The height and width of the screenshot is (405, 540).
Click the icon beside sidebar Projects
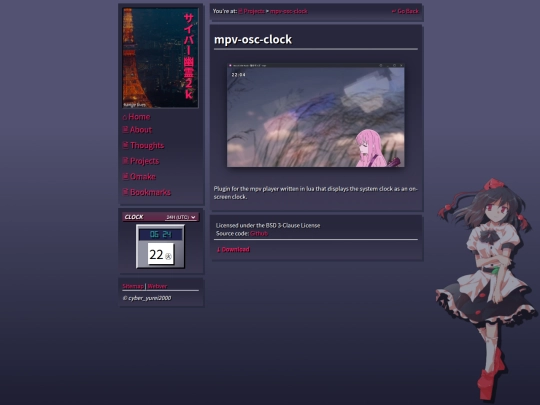click(125, 160)
